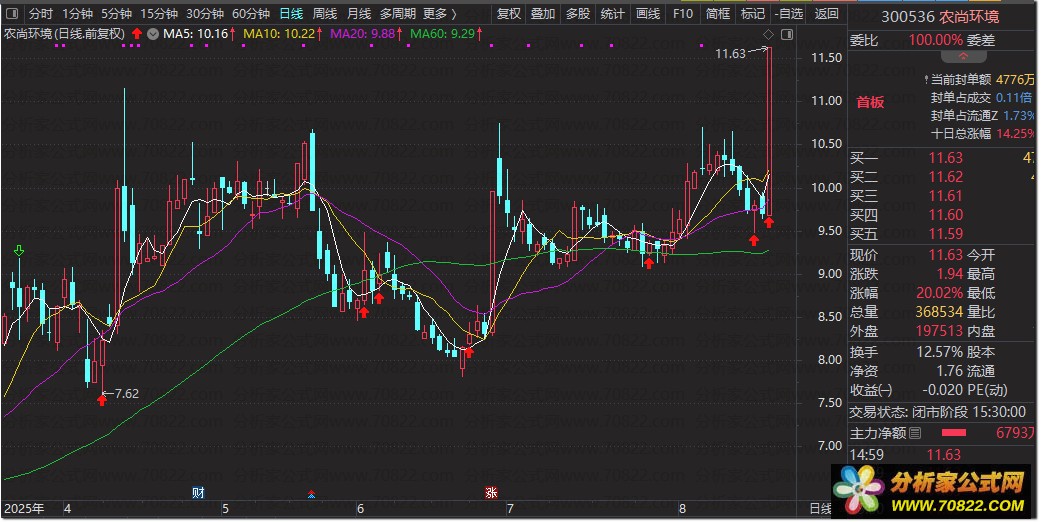Click the 换手 12.57% value

point(939,352)
